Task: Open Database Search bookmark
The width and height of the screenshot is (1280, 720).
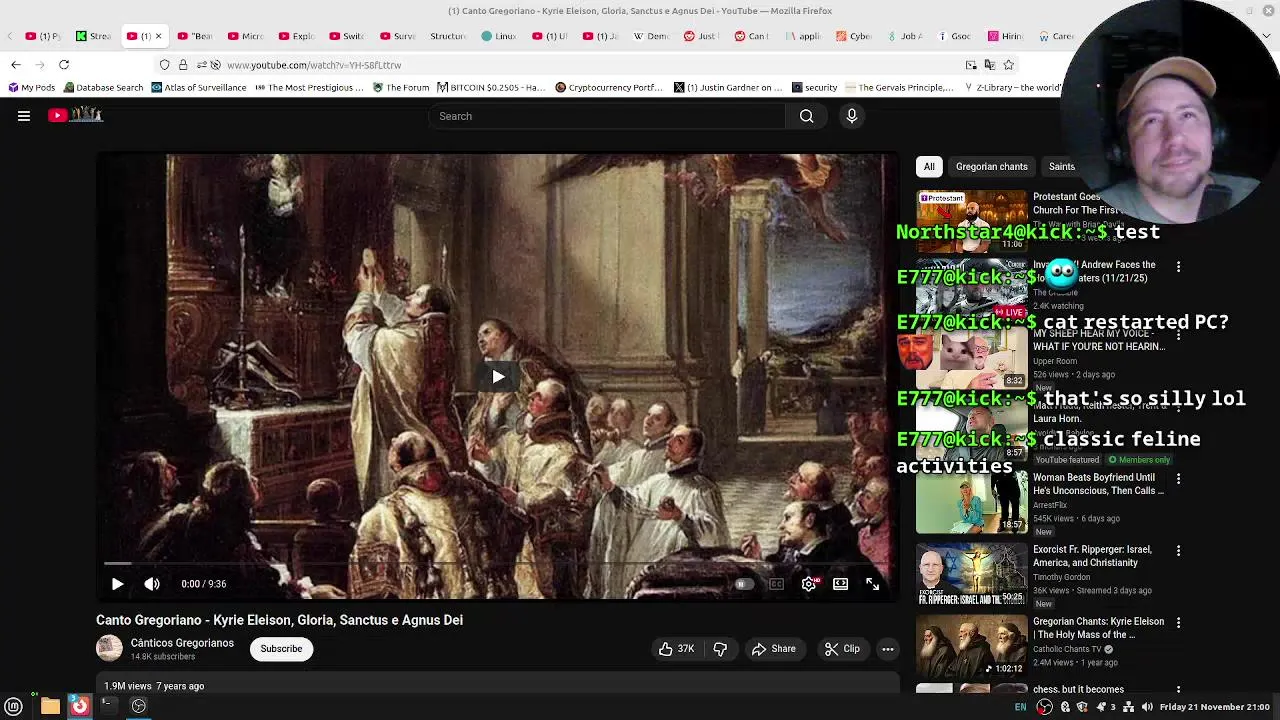Action: 102,88
